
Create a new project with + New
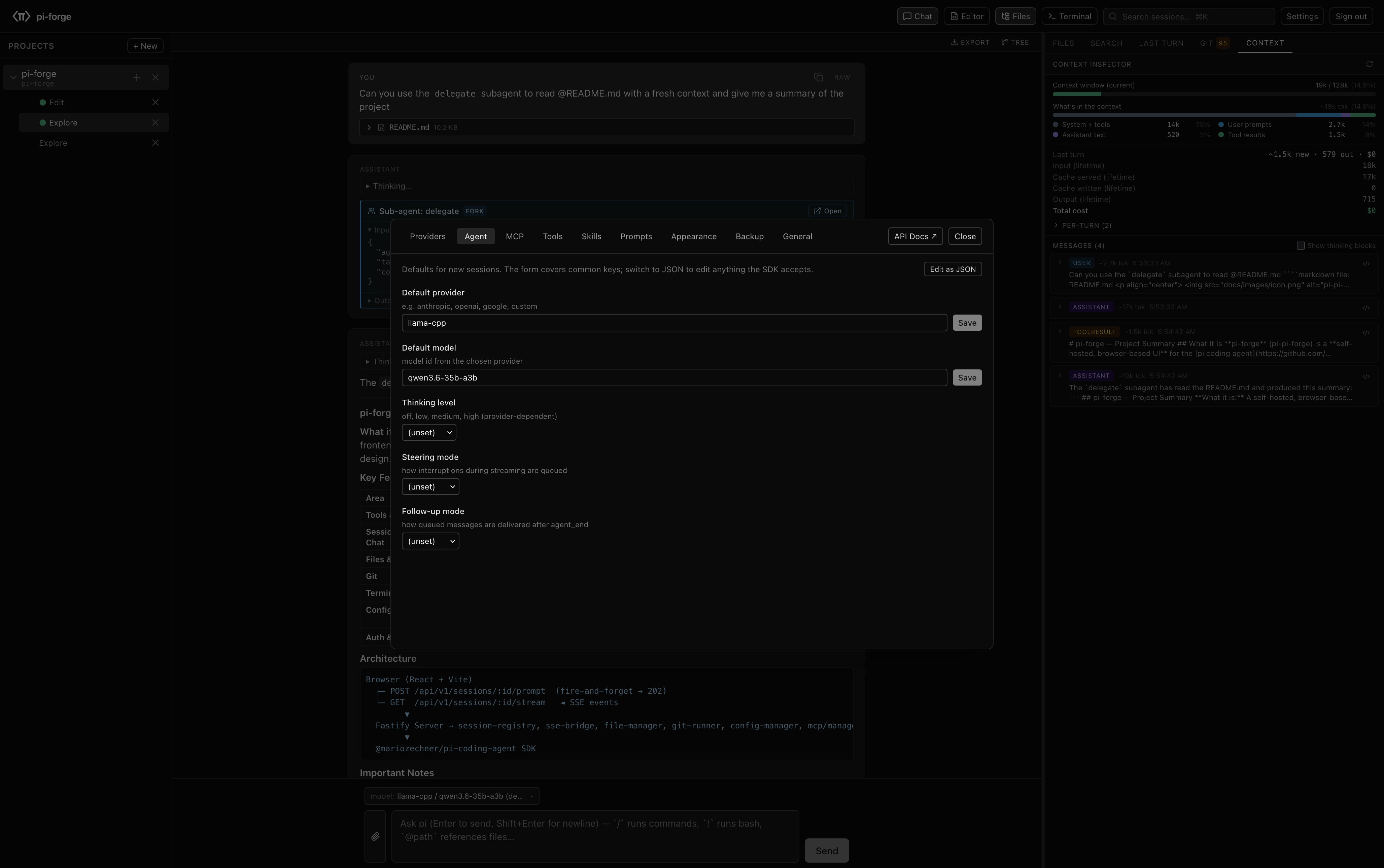pos(145,46)
